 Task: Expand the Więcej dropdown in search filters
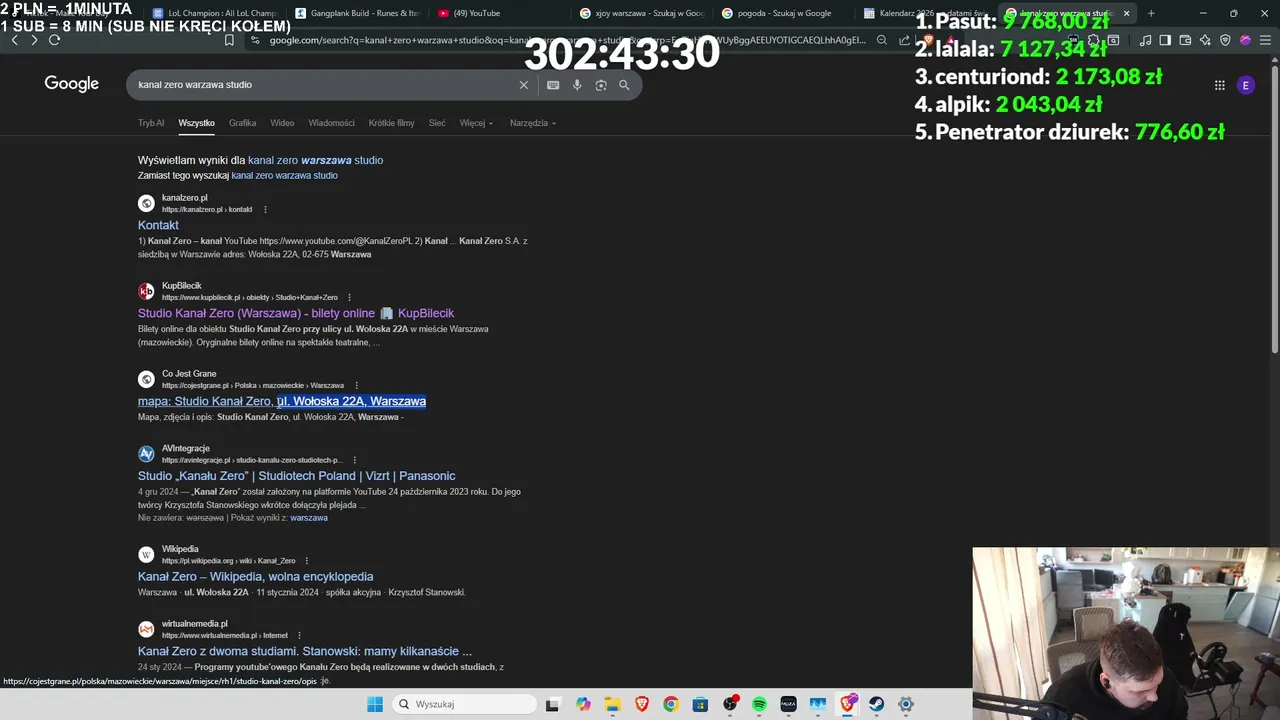[476, 123]
